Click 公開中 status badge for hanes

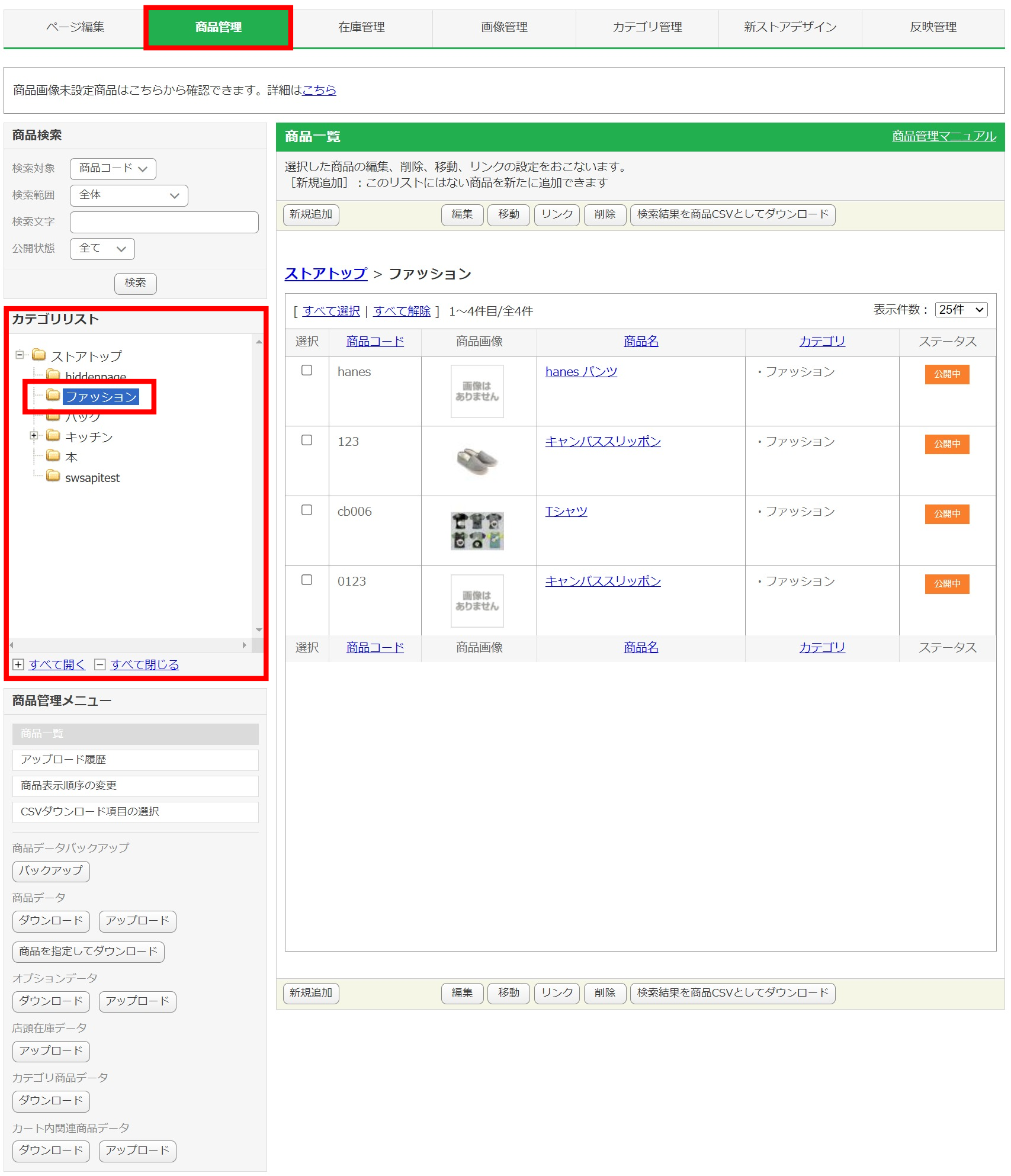tap(947, 374)
